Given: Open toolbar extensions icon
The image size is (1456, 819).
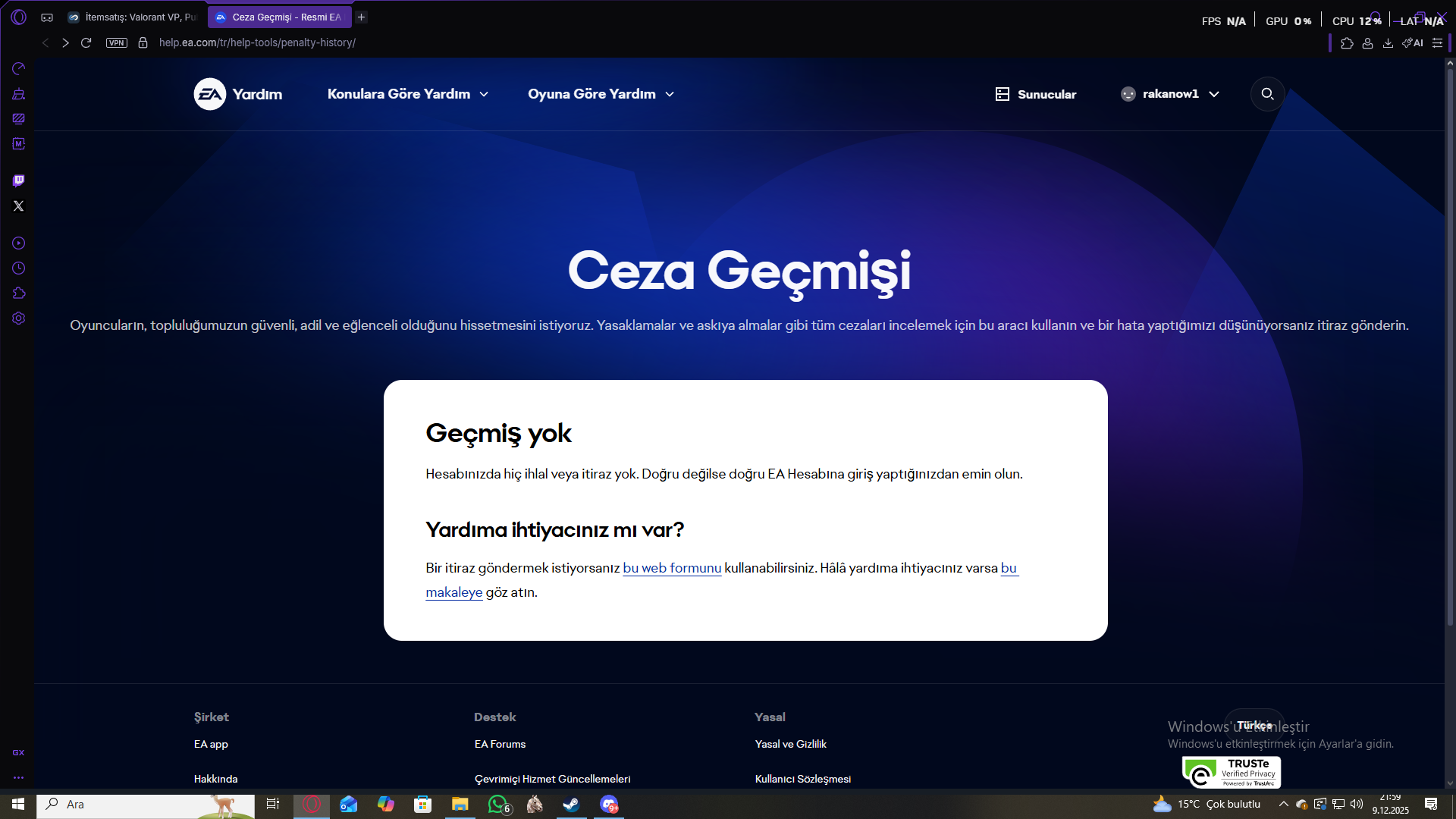Looking at the screenshot, I should point(1347,43).
